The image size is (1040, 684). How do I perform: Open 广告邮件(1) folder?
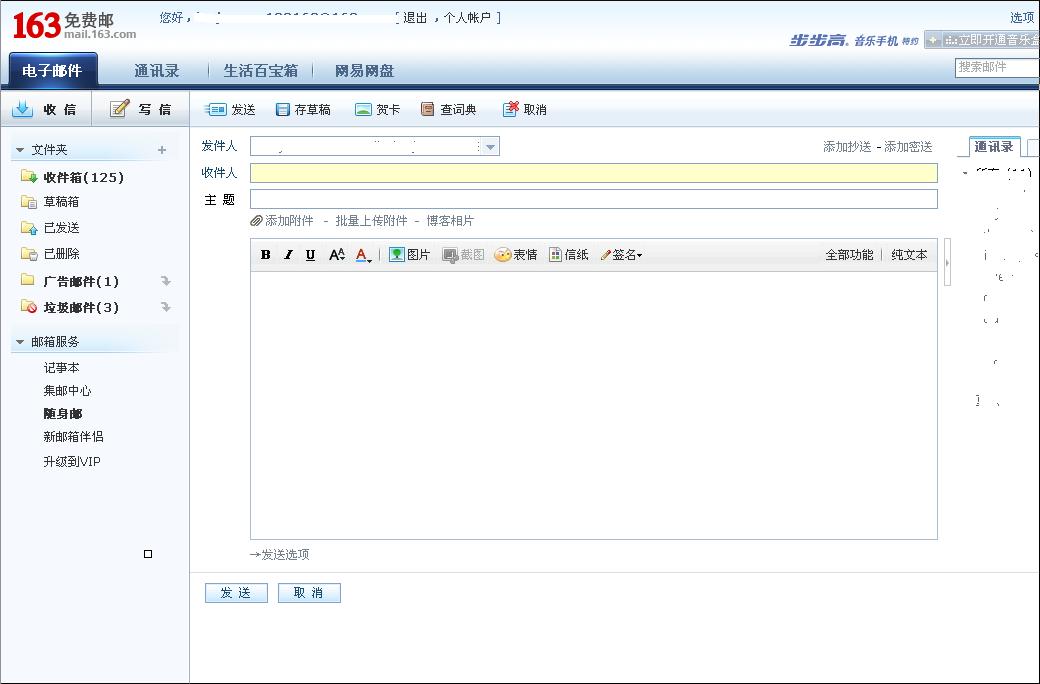pos(81,281)
